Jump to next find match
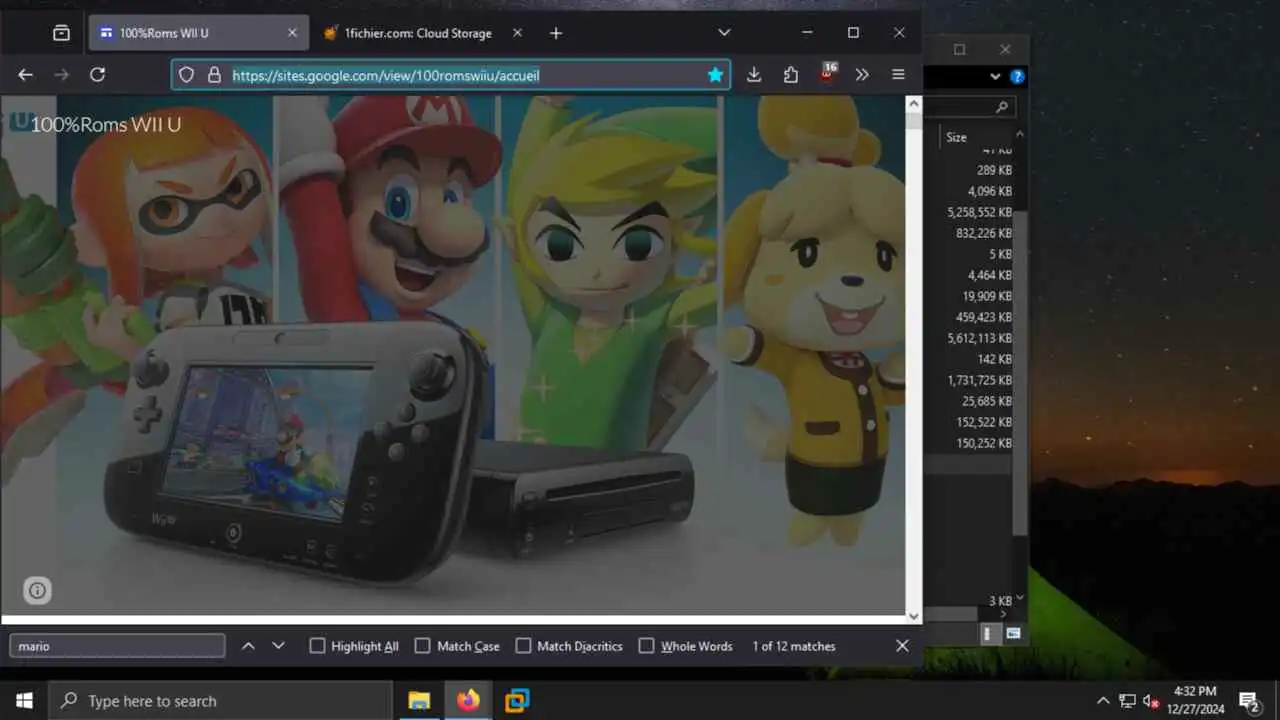This screenshot has width=1280, height=720. [x=278, y=646]
